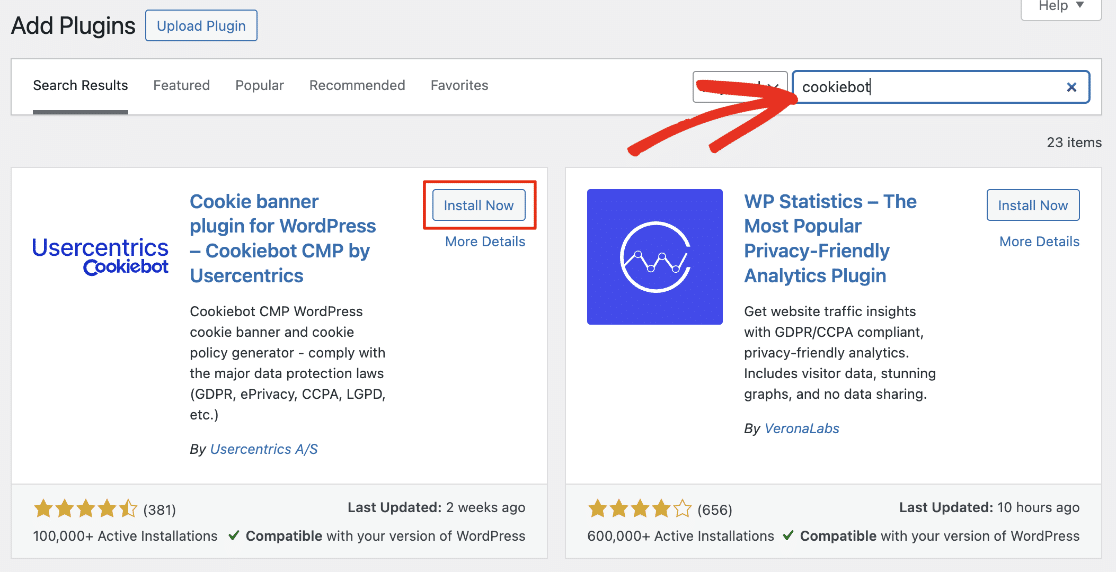Screen dimensions: 1116x572
Task: Click the WP Statistics plugin icon
Action: 655,257
